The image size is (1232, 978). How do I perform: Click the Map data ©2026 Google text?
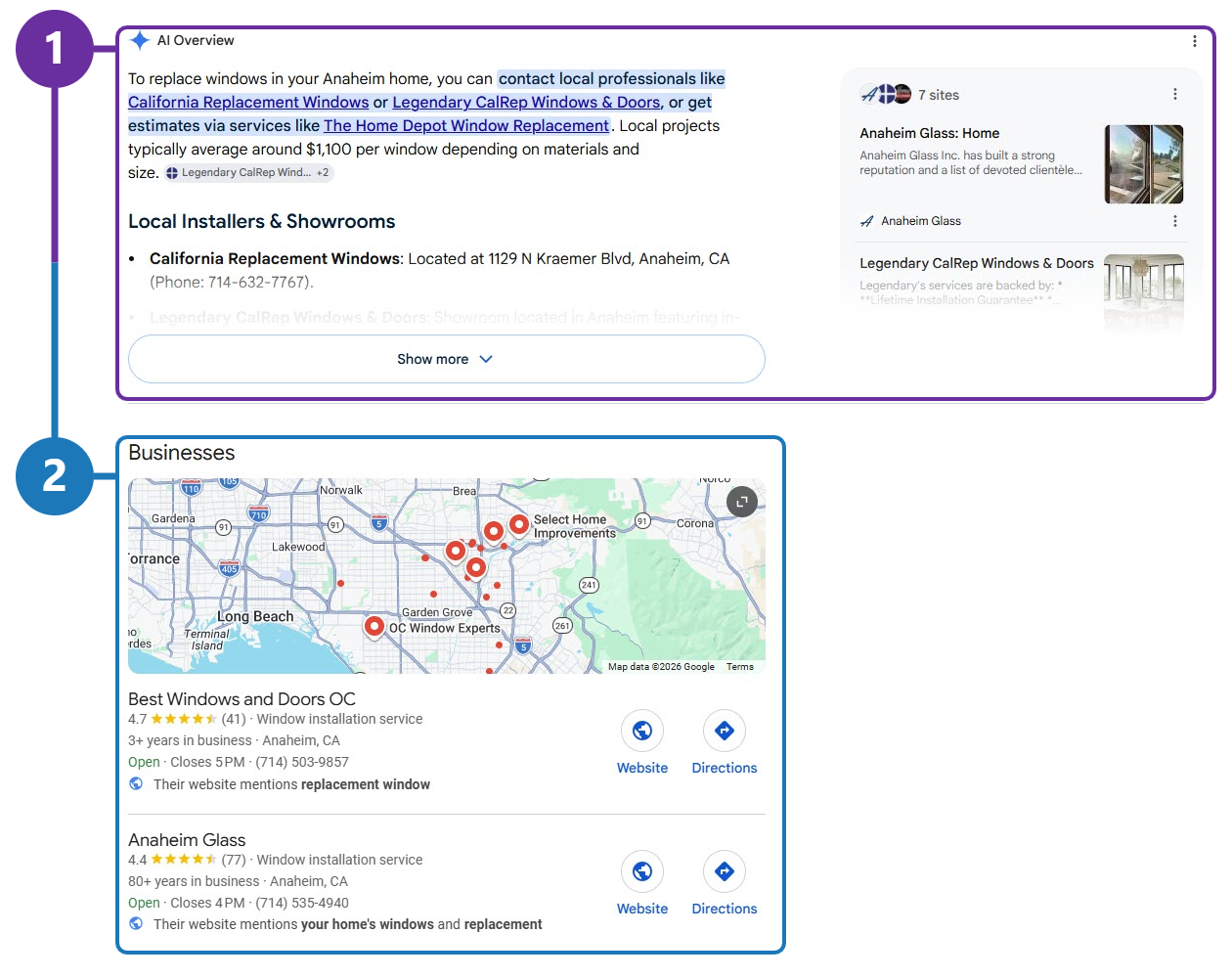(x=661, y=667)
